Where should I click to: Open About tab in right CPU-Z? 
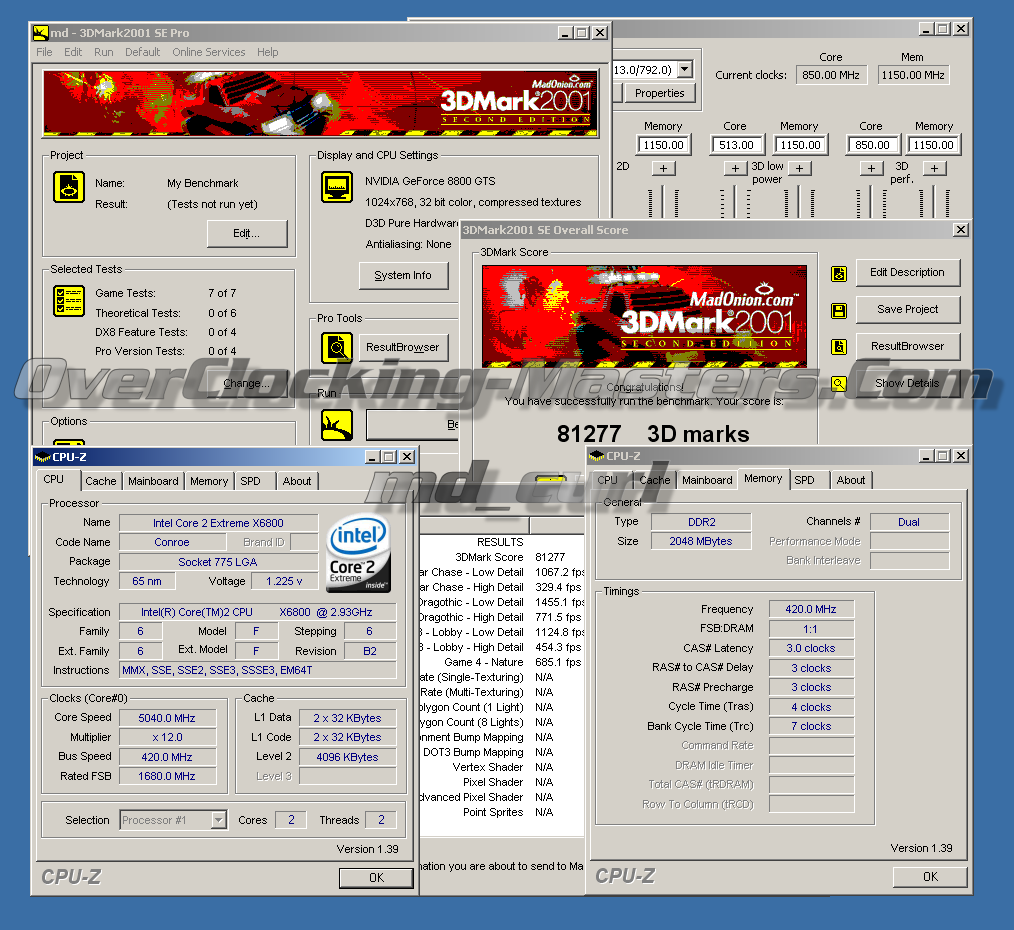(850, 480)
